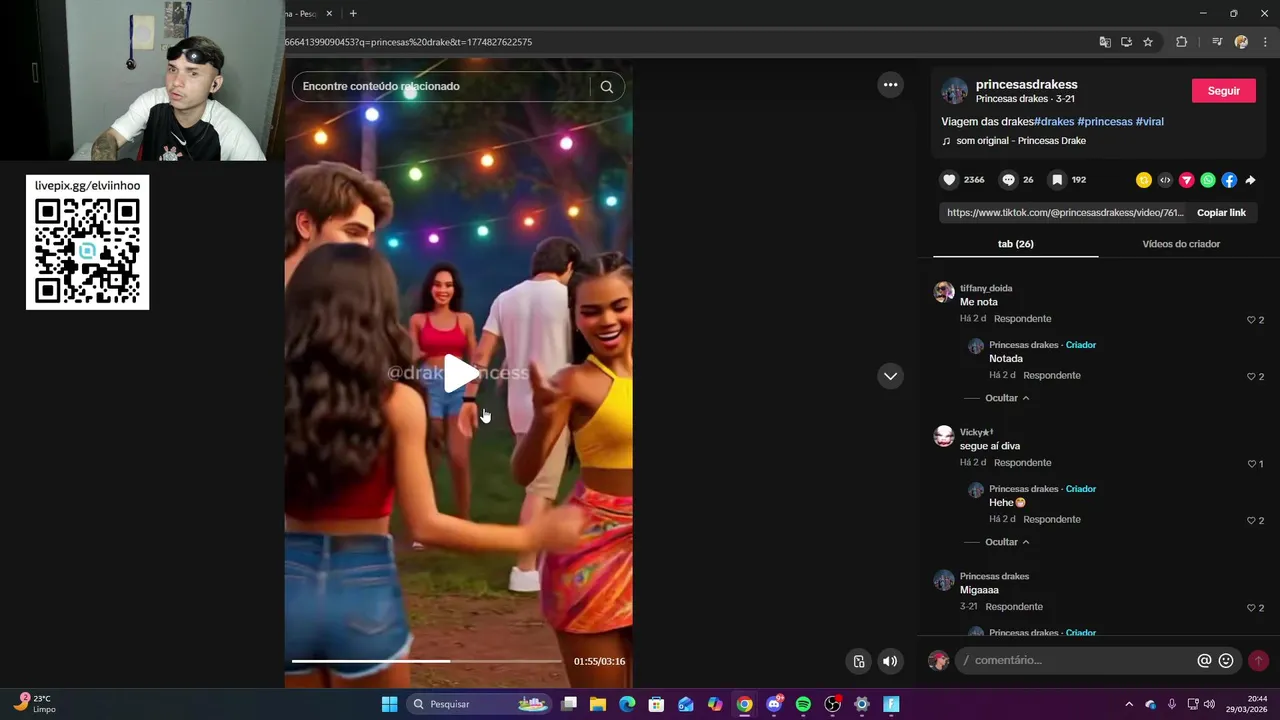Reply to the Hehe comment
The height and width of the screenshot is (720, 1280).
(x=1051, y=520)
